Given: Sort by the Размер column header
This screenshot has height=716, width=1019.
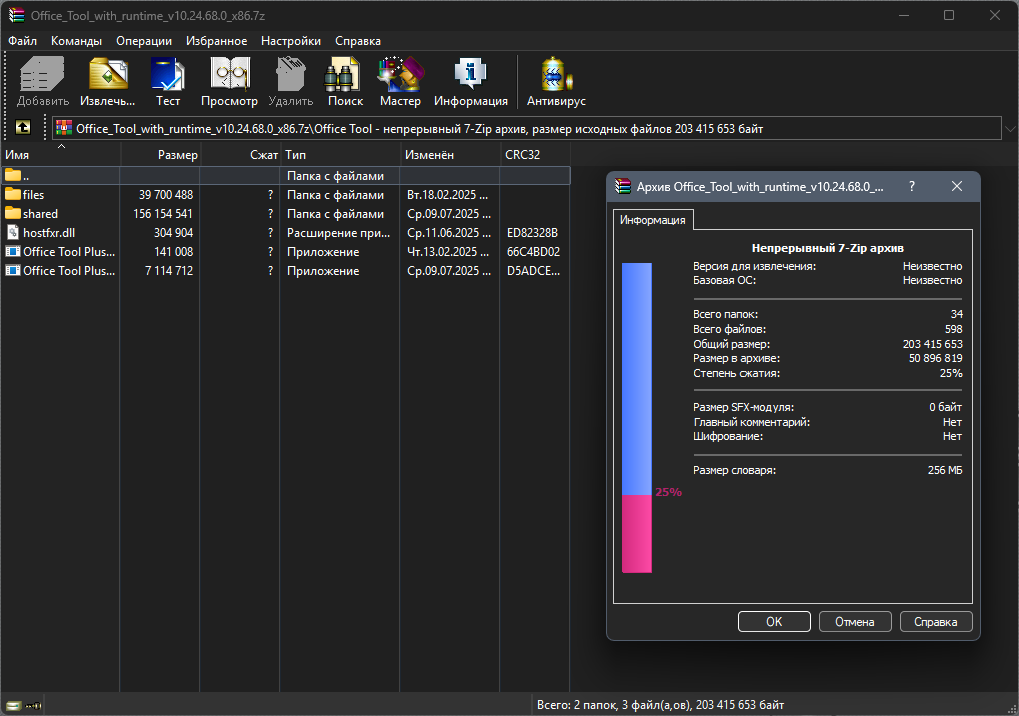Looking at the screenshot, I should pyautogui.click(x=161, y=155).
